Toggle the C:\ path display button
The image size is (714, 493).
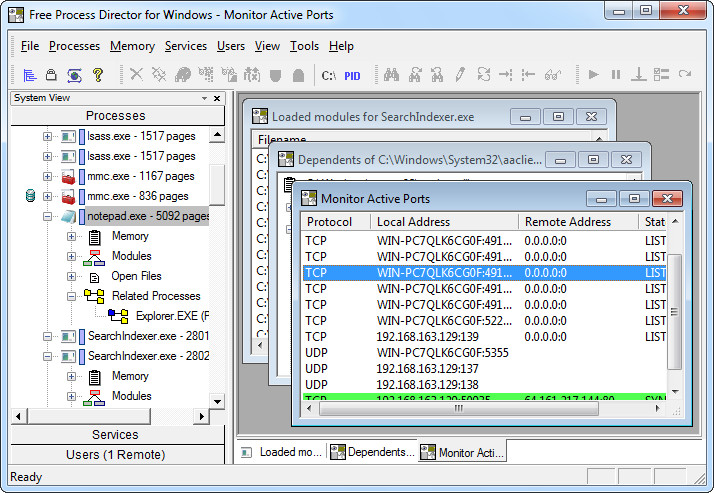pos(328,76)
